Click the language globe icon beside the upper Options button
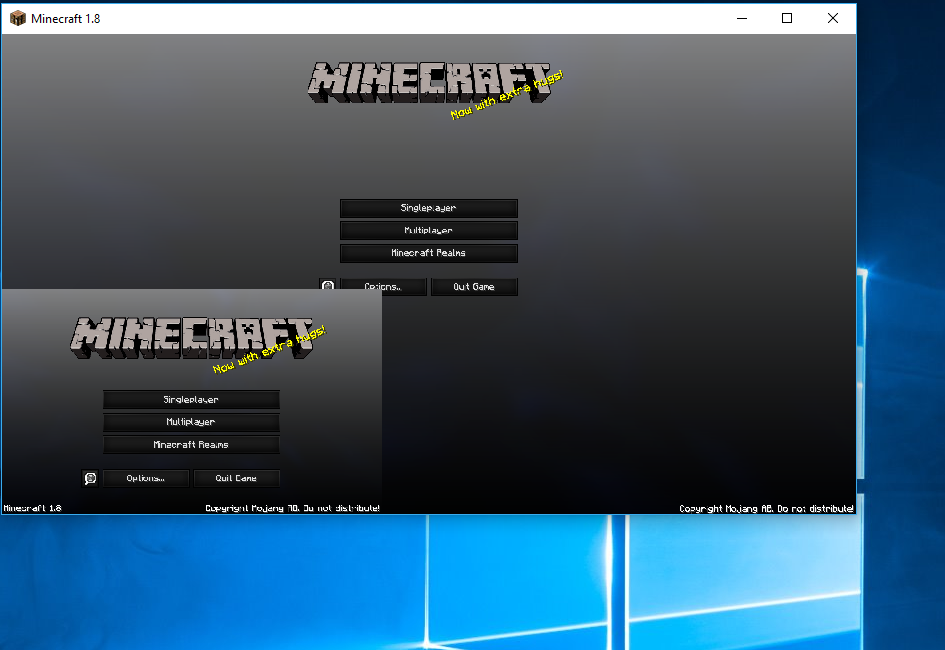This screenshot has width=945, height=650. click(328, 286)
